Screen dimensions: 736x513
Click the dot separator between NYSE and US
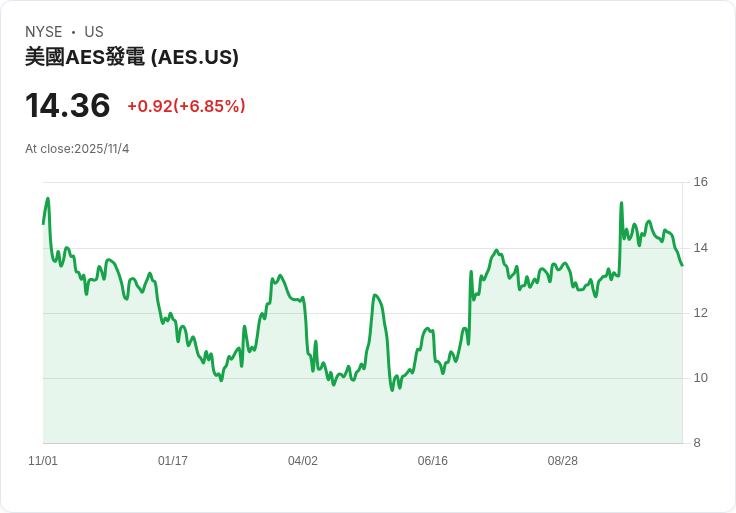(x=73, y=32)
